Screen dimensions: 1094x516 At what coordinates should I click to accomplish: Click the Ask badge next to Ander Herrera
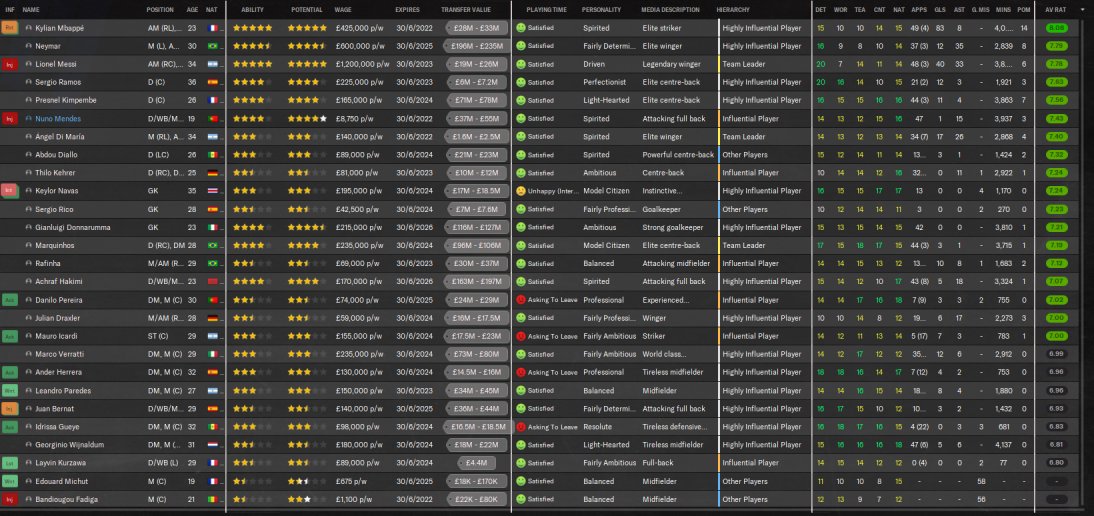tap(10, 372)
